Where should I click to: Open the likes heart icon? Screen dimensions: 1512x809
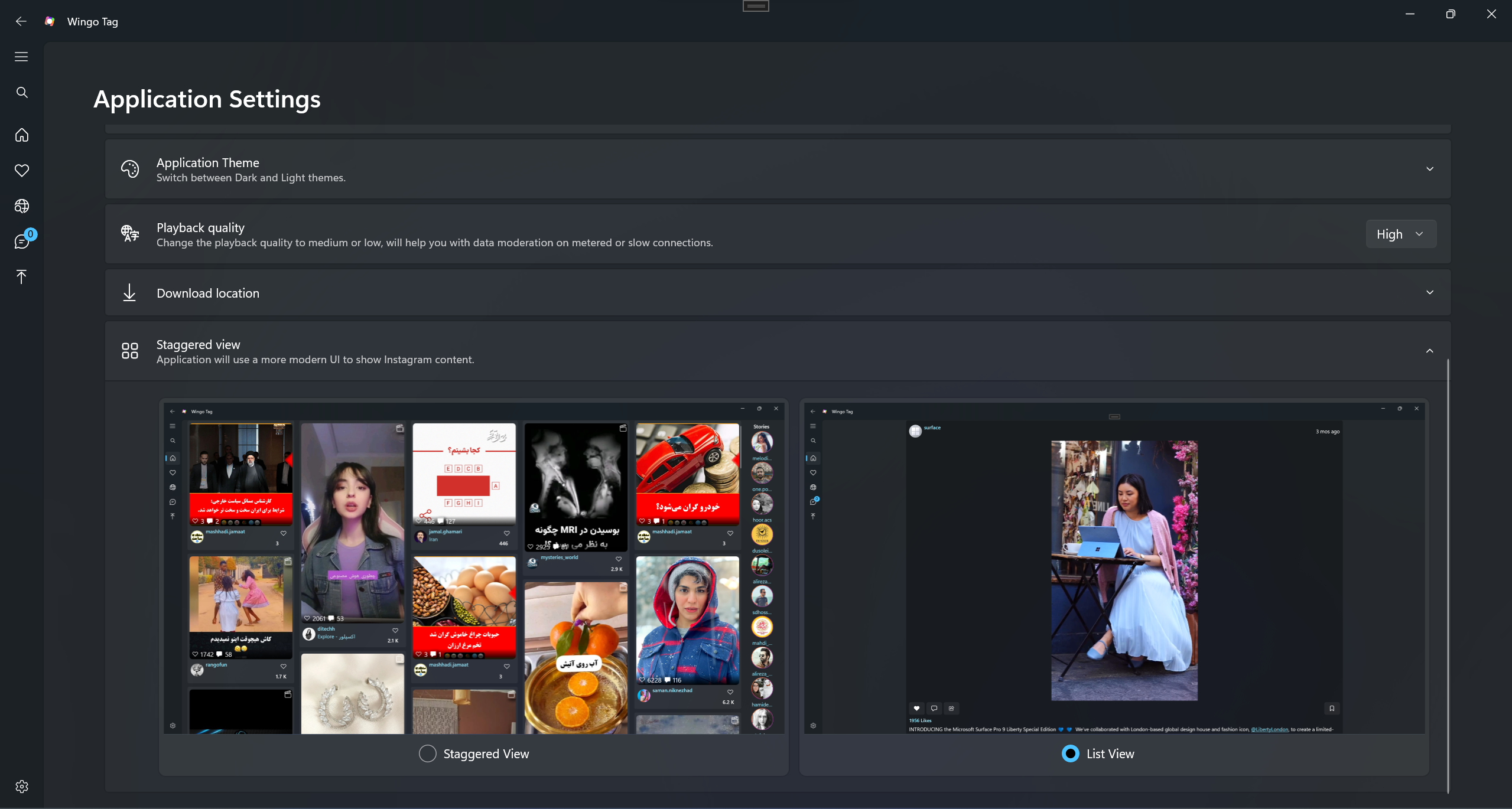22,171
